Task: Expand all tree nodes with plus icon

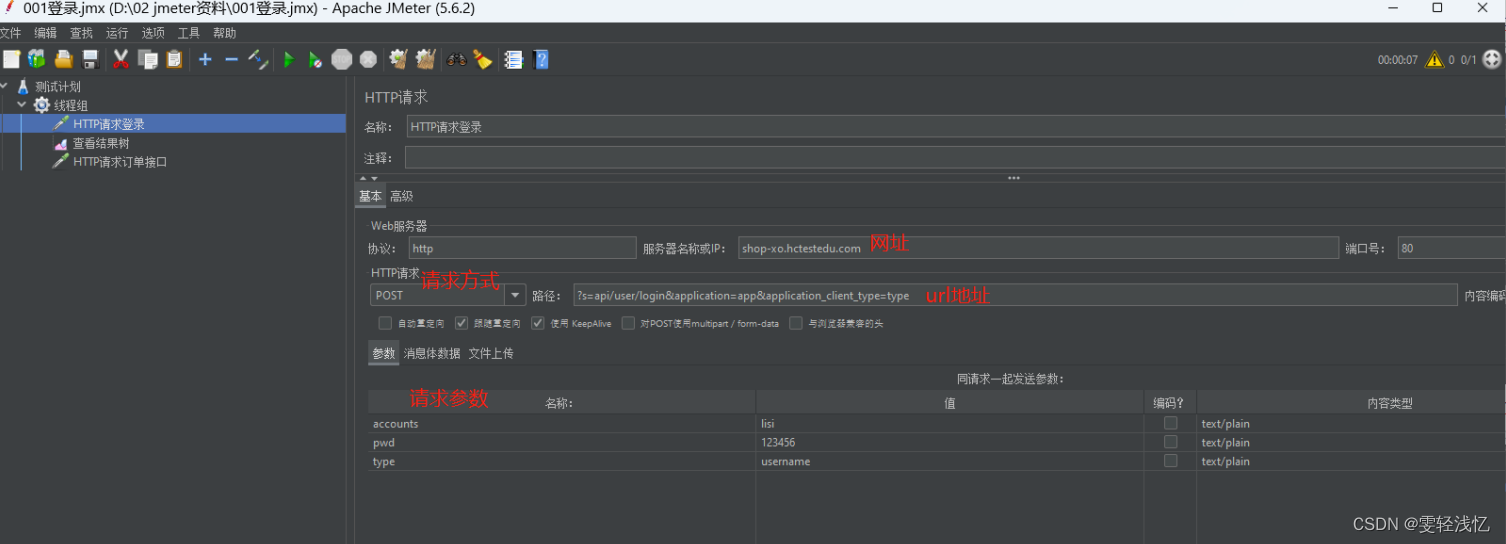Action: (x=205, y=59)
